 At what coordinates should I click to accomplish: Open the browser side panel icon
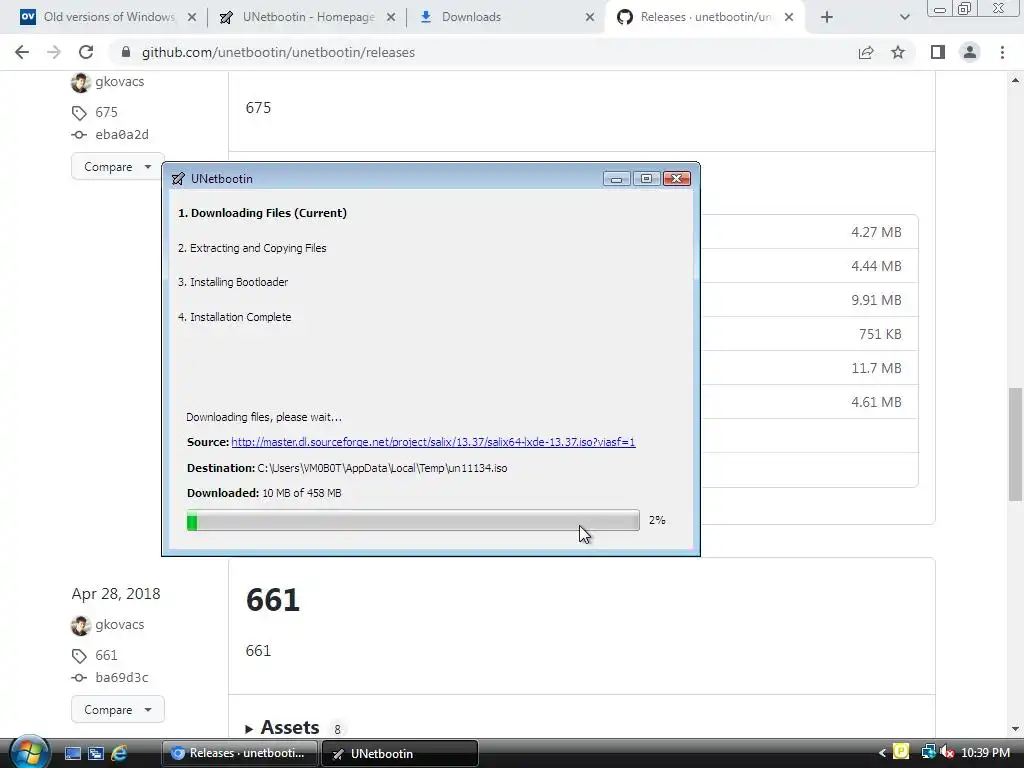pos(938,52)
